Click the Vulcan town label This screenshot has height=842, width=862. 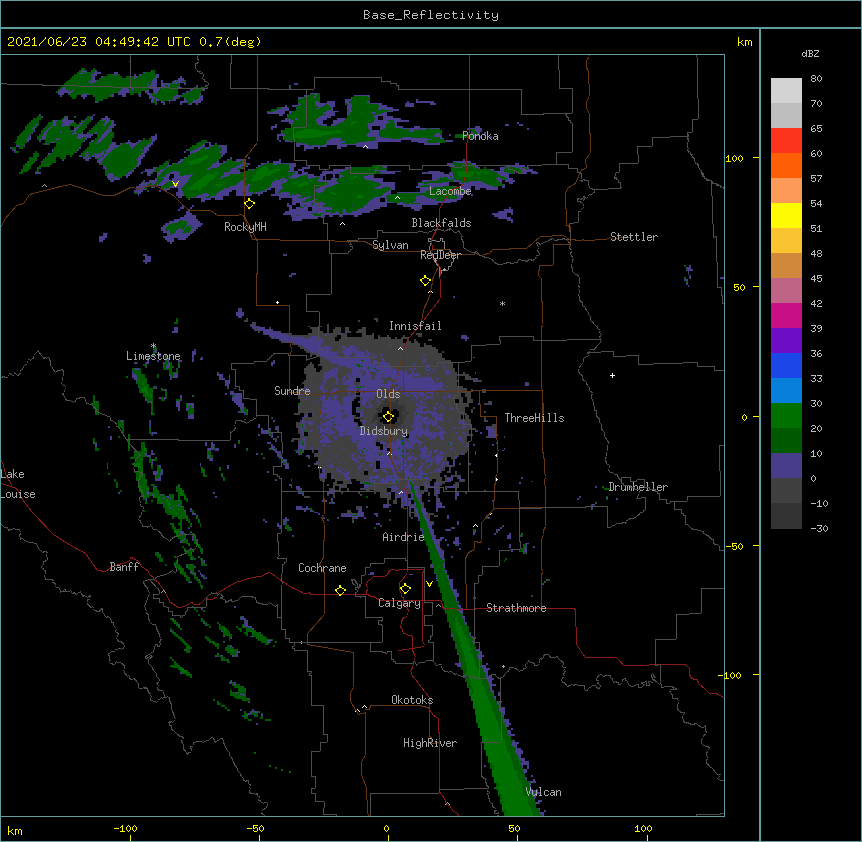point(543,792)
